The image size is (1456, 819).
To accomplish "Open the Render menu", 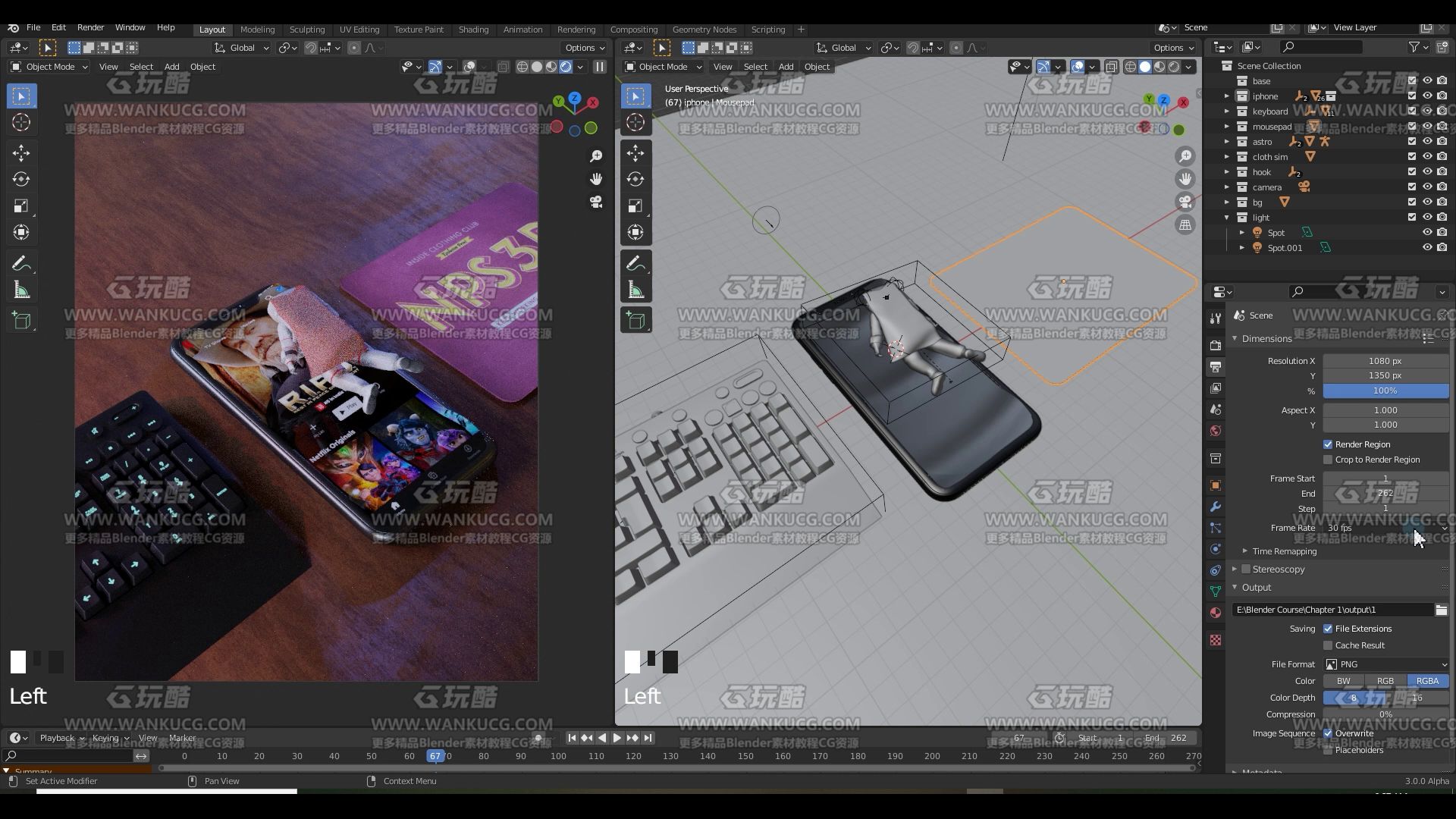I will pos(90,27).
